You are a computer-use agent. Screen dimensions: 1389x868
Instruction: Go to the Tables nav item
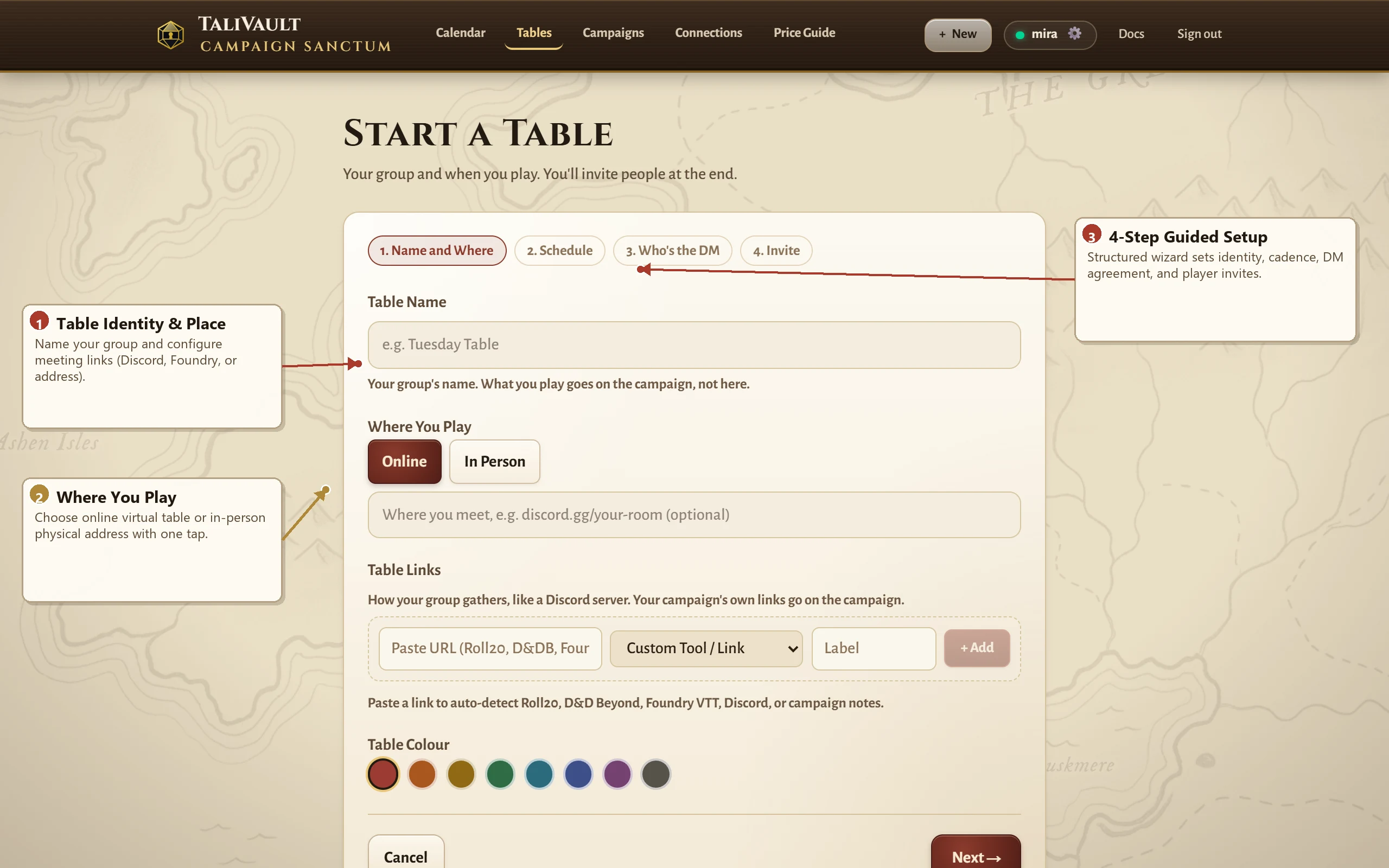pos(534,33)
